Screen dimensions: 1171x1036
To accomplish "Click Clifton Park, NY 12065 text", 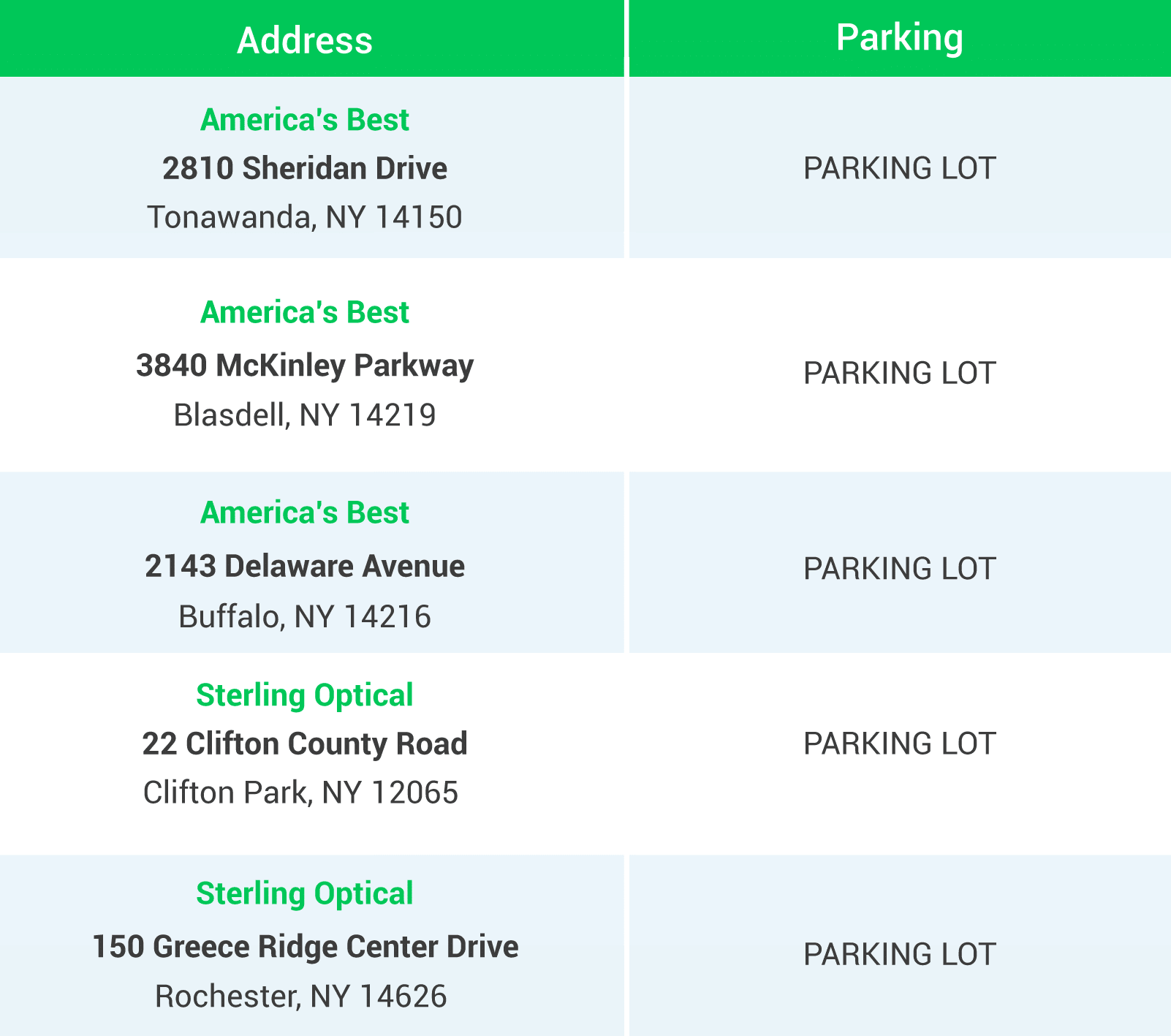I will 300,793.
